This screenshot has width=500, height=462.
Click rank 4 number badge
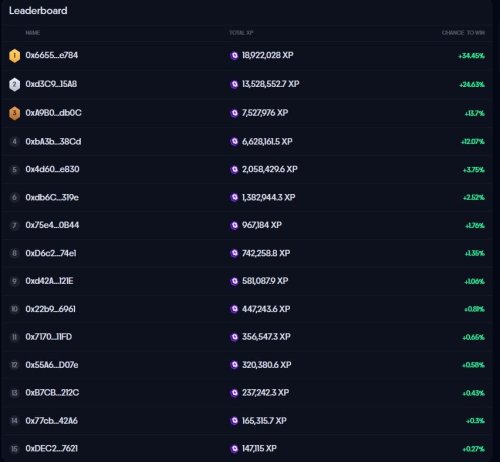click(x=14, y=142)
